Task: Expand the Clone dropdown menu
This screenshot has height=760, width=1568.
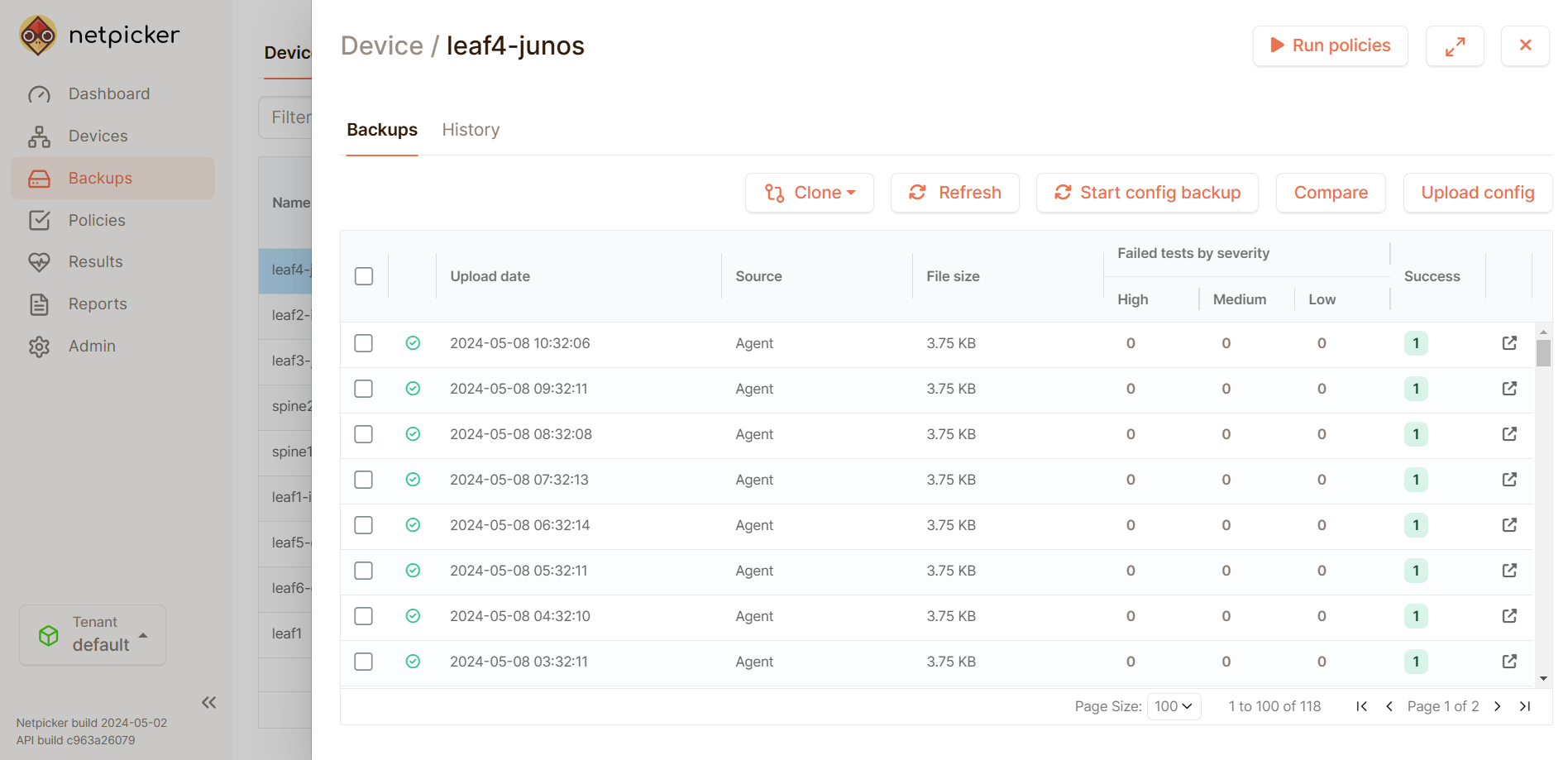Action: (x=810, y=193)
